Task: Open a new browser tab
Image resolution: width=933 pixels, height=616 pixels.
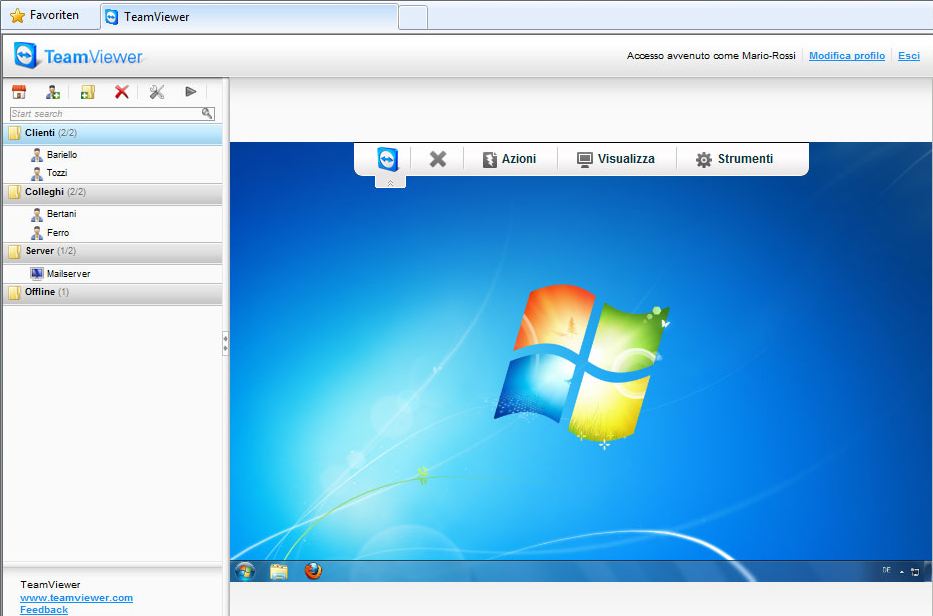Action: pos(413,17)
